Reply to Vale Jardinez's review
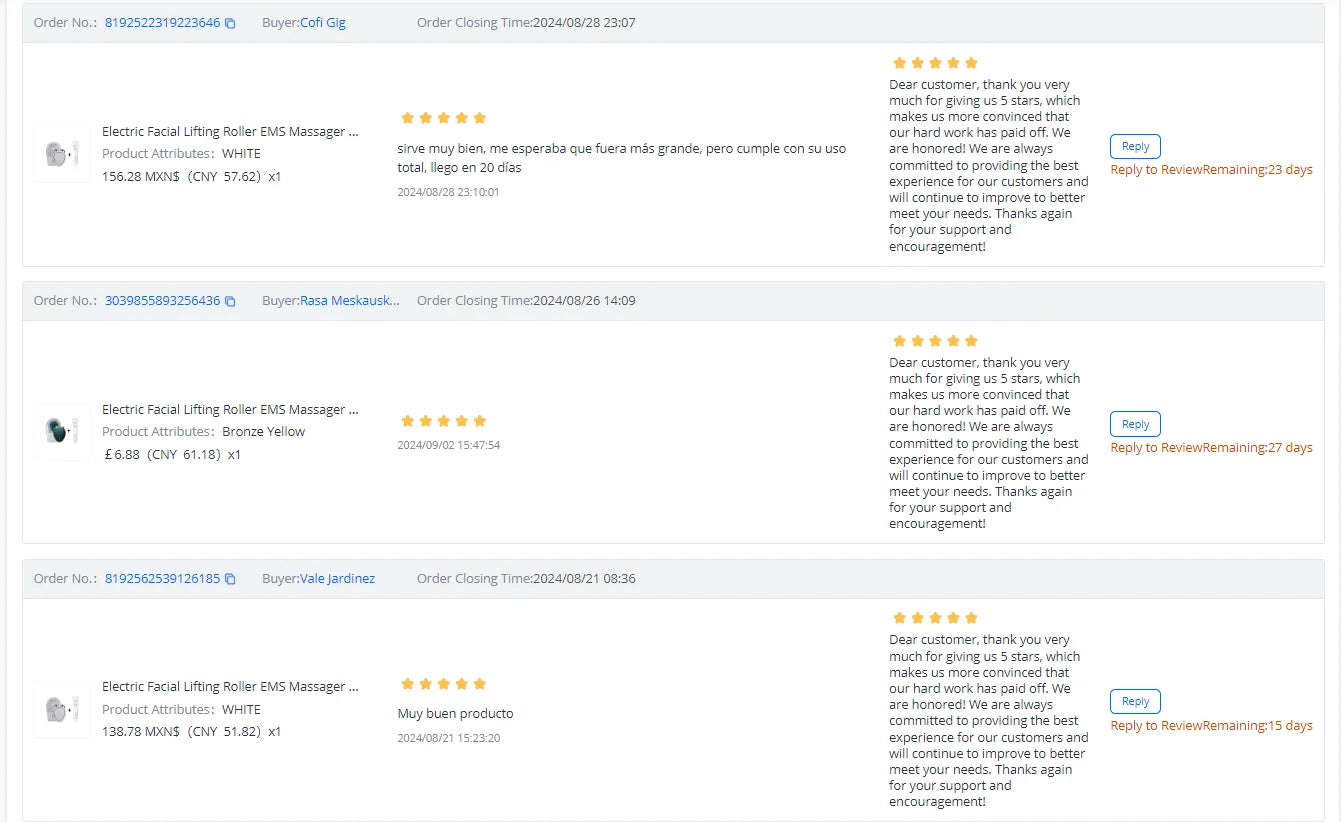The image size is (1341, 822). click(x=1135, y=702)
